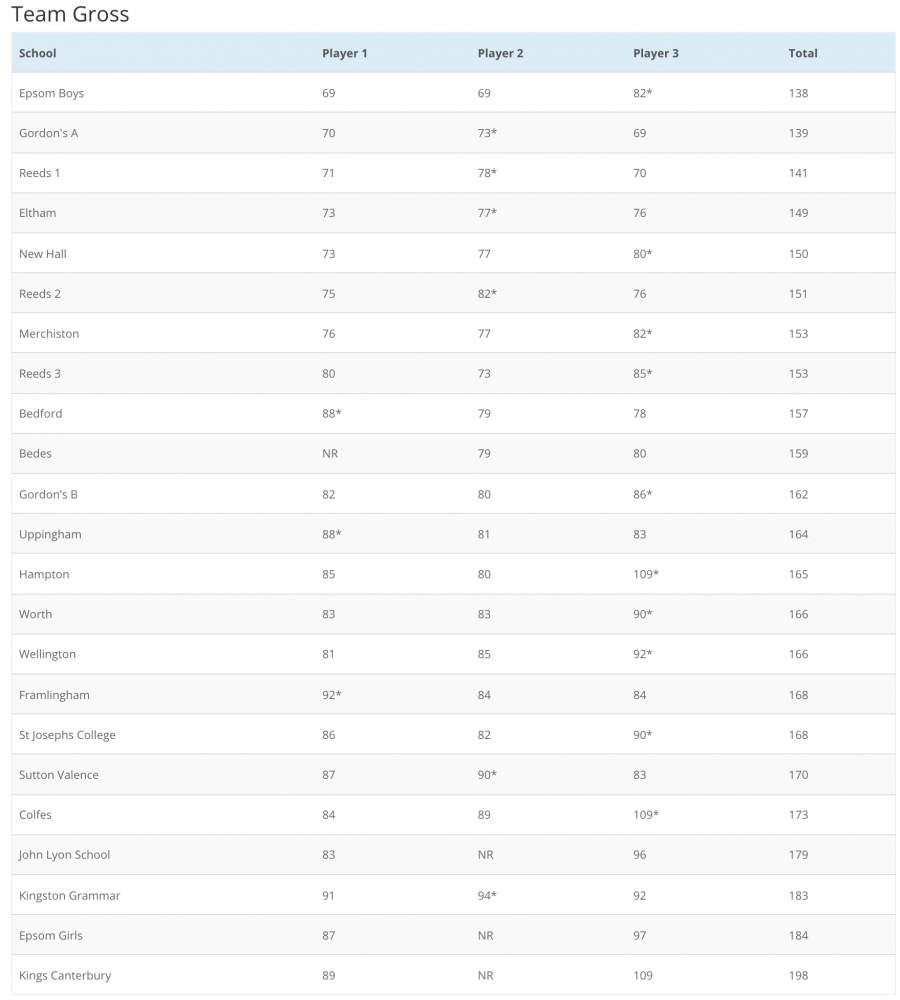Click Framlingham's Player 1 score 92*
This screenshot has height=1000, width=900.
click(x=332, y=694)
